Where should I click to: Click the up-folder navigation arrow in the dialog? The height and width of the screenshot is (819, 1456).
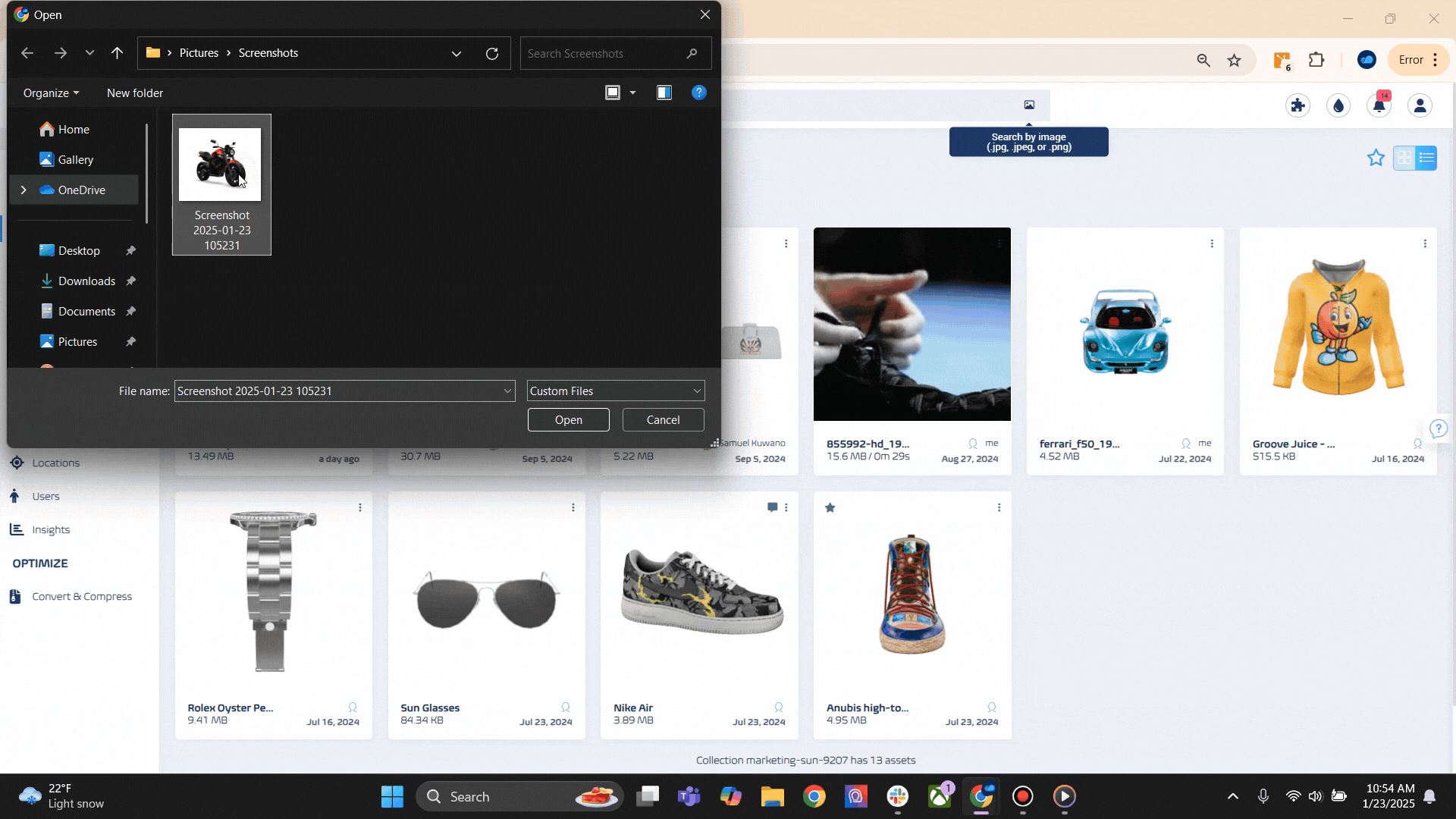click(118, 53)
